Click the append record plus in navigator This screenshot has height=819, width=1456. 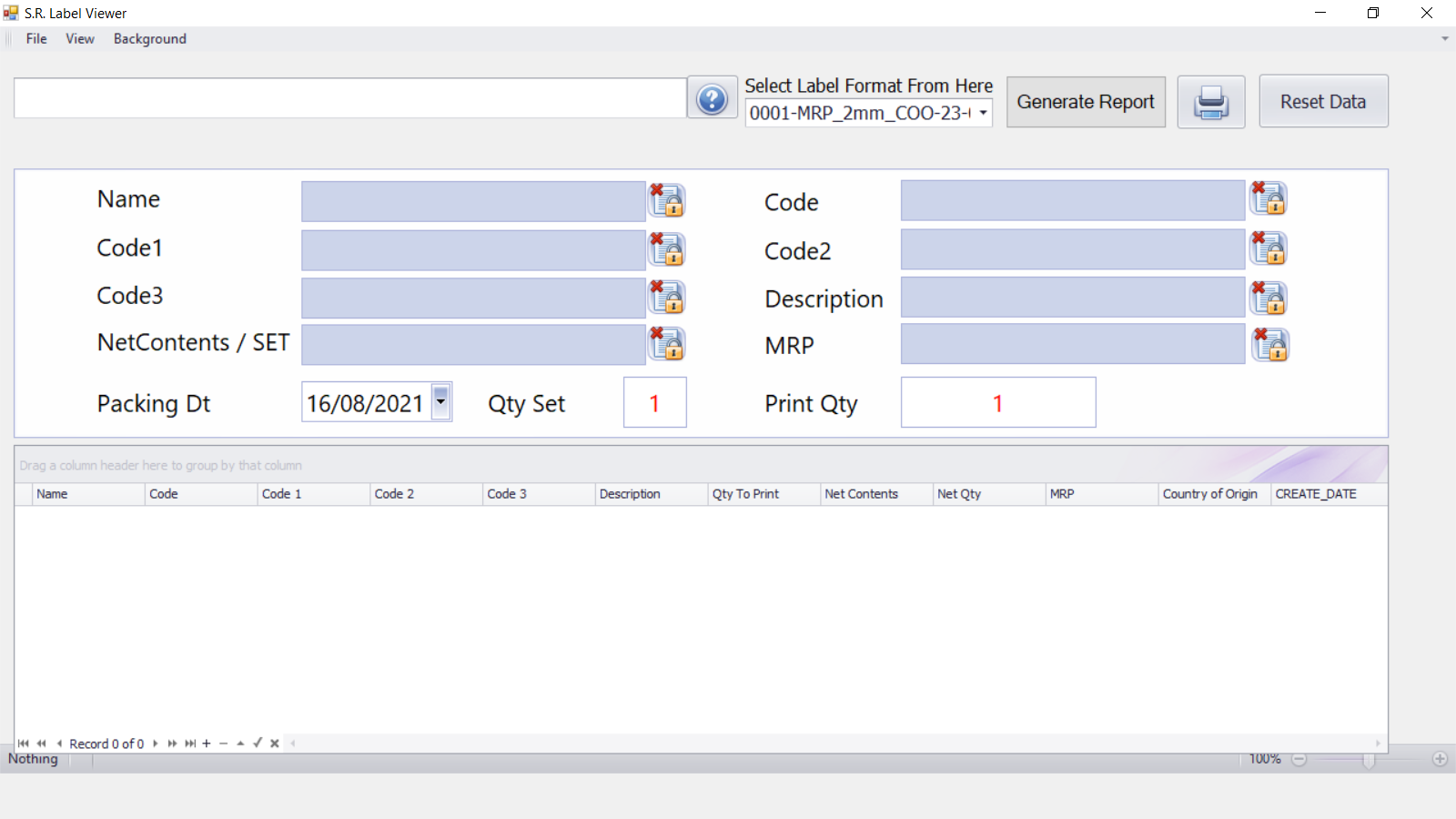point(207,743)
